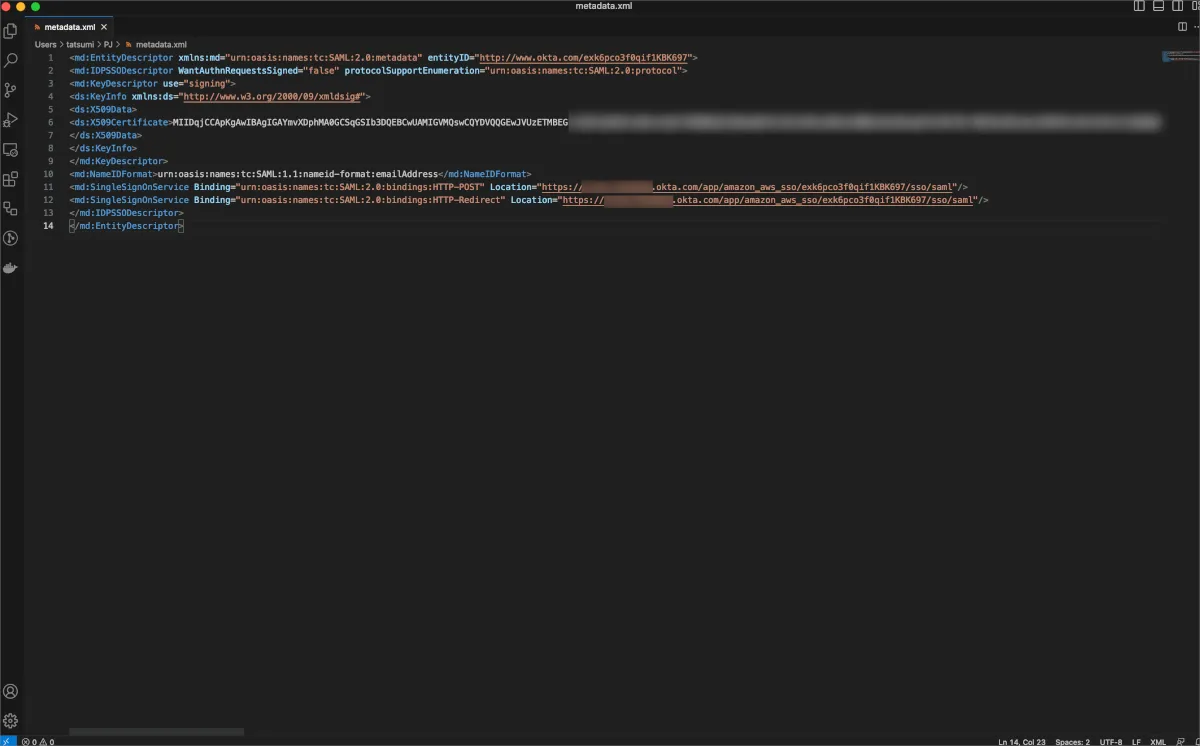Screen dimensions: 1200x746
Task: Select the metadata.xml editor tab
Action: point(69,27)
